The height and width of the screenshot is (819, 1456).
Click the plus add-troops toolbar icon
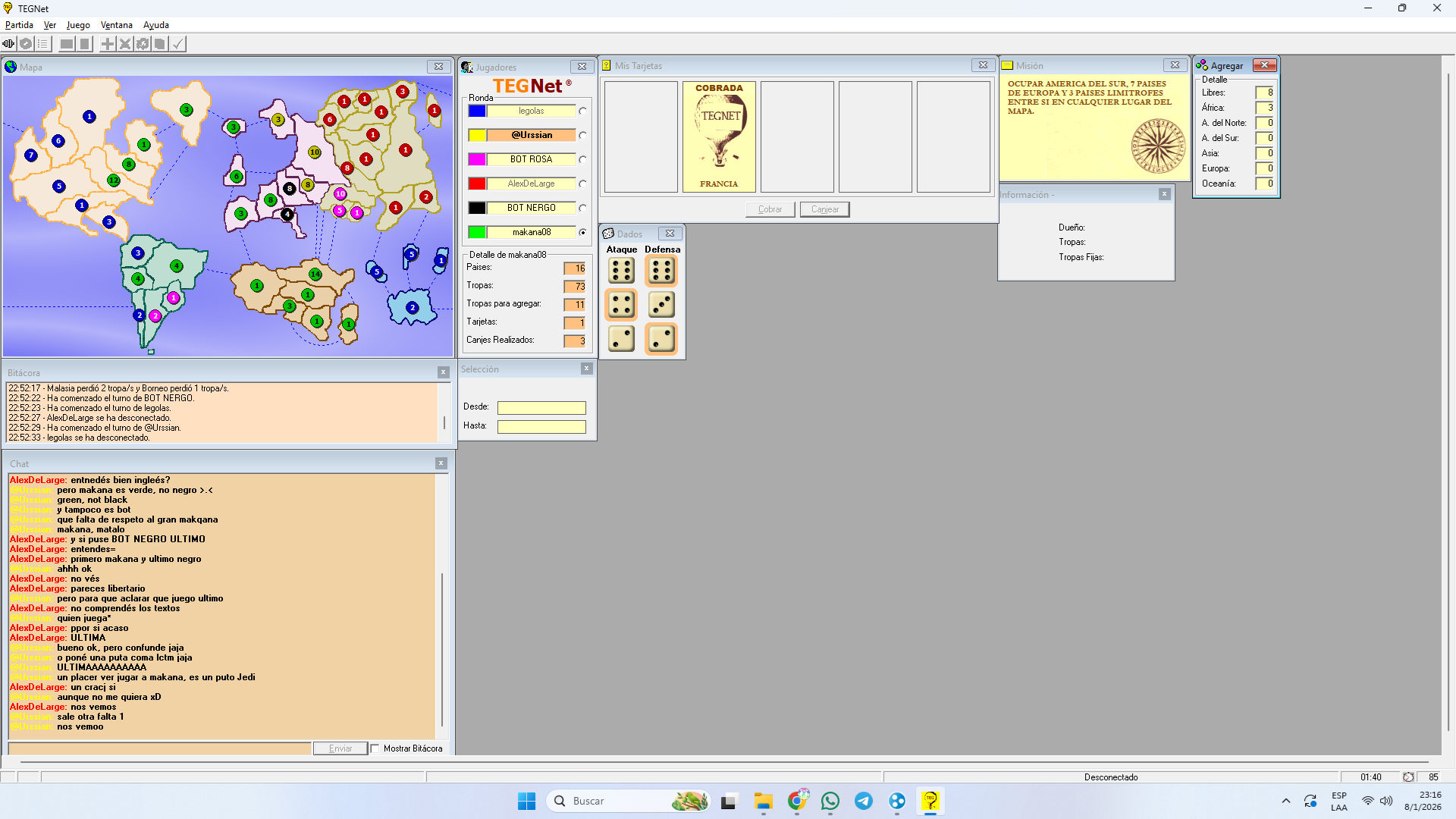point(108,44)
